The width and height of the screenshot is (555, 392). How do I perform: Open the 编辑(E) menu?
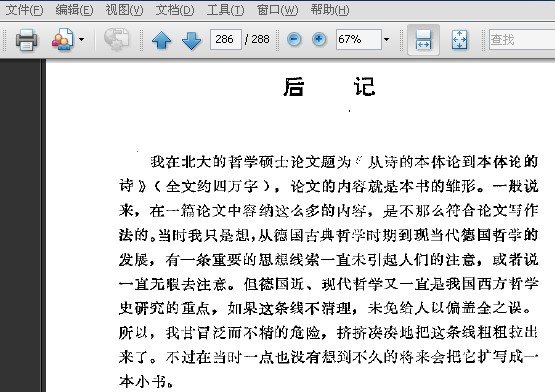74,10
